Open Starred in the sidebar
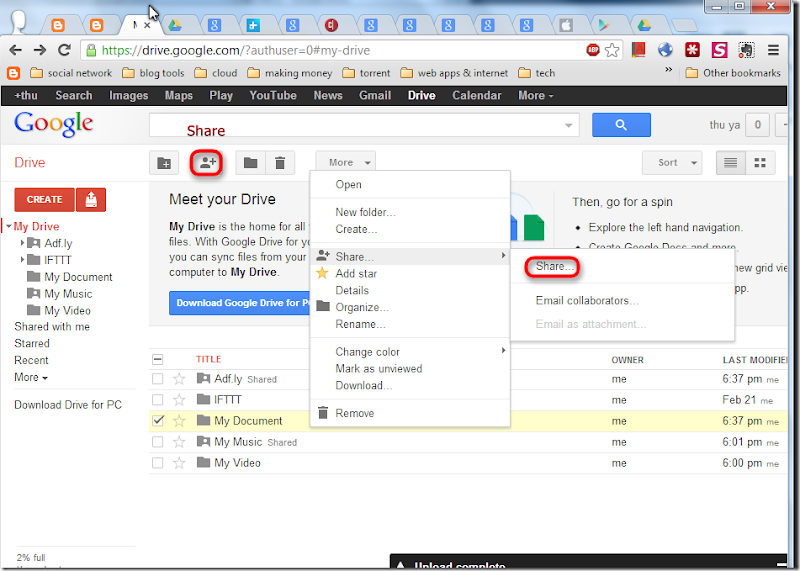This screenshot has width=800, height=571. (32, 343)
